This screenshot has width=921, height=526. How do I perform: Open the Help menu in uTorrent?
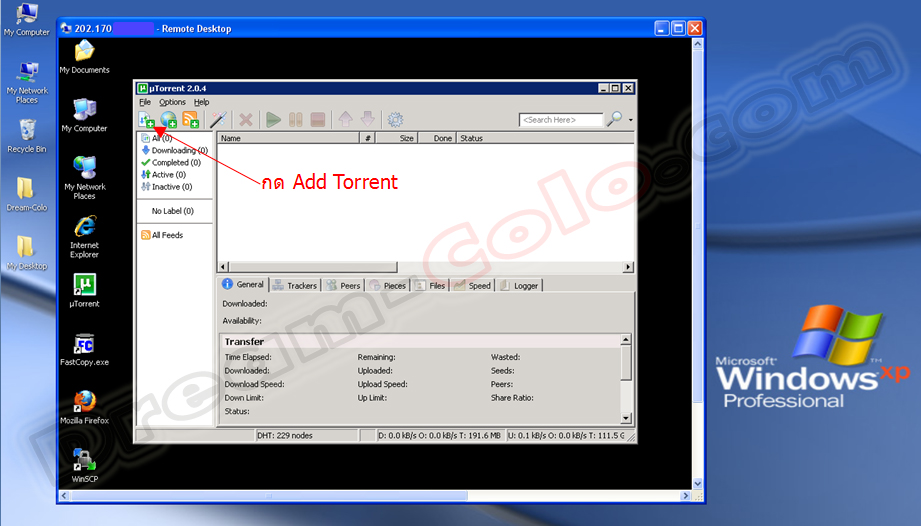(x=201, y=102)
